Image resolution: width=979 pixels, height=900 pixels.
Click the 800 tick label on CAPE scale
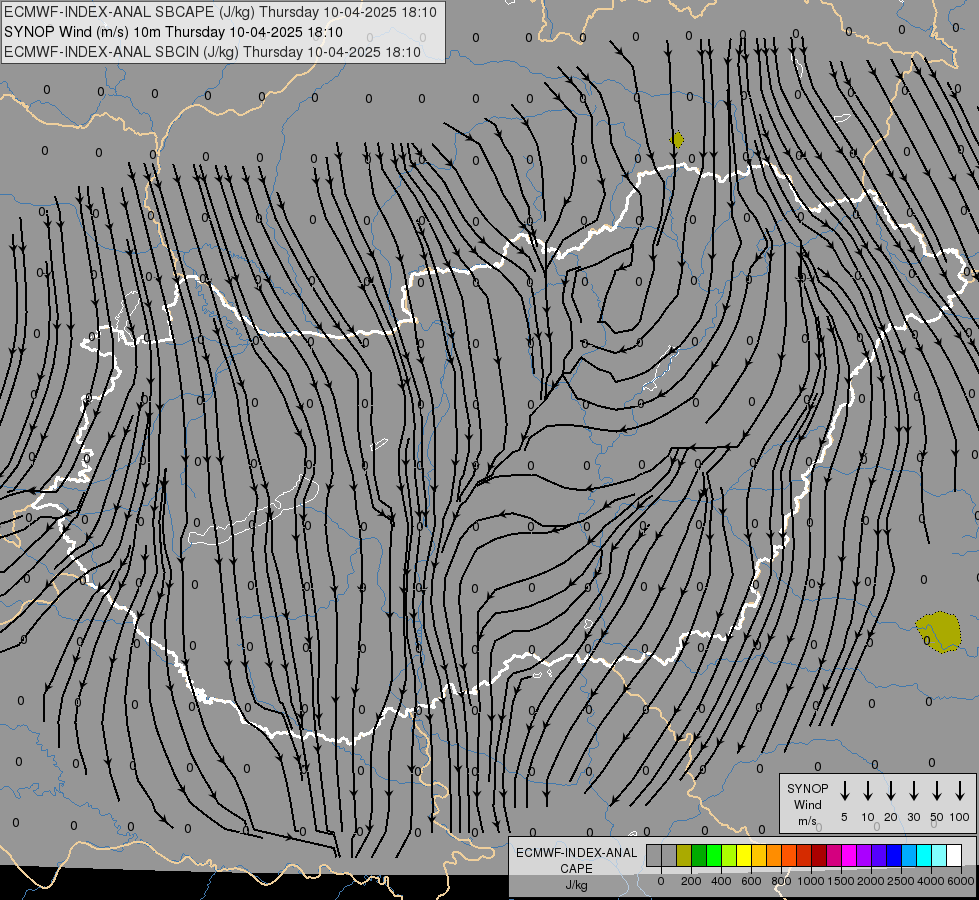point(781,881)
